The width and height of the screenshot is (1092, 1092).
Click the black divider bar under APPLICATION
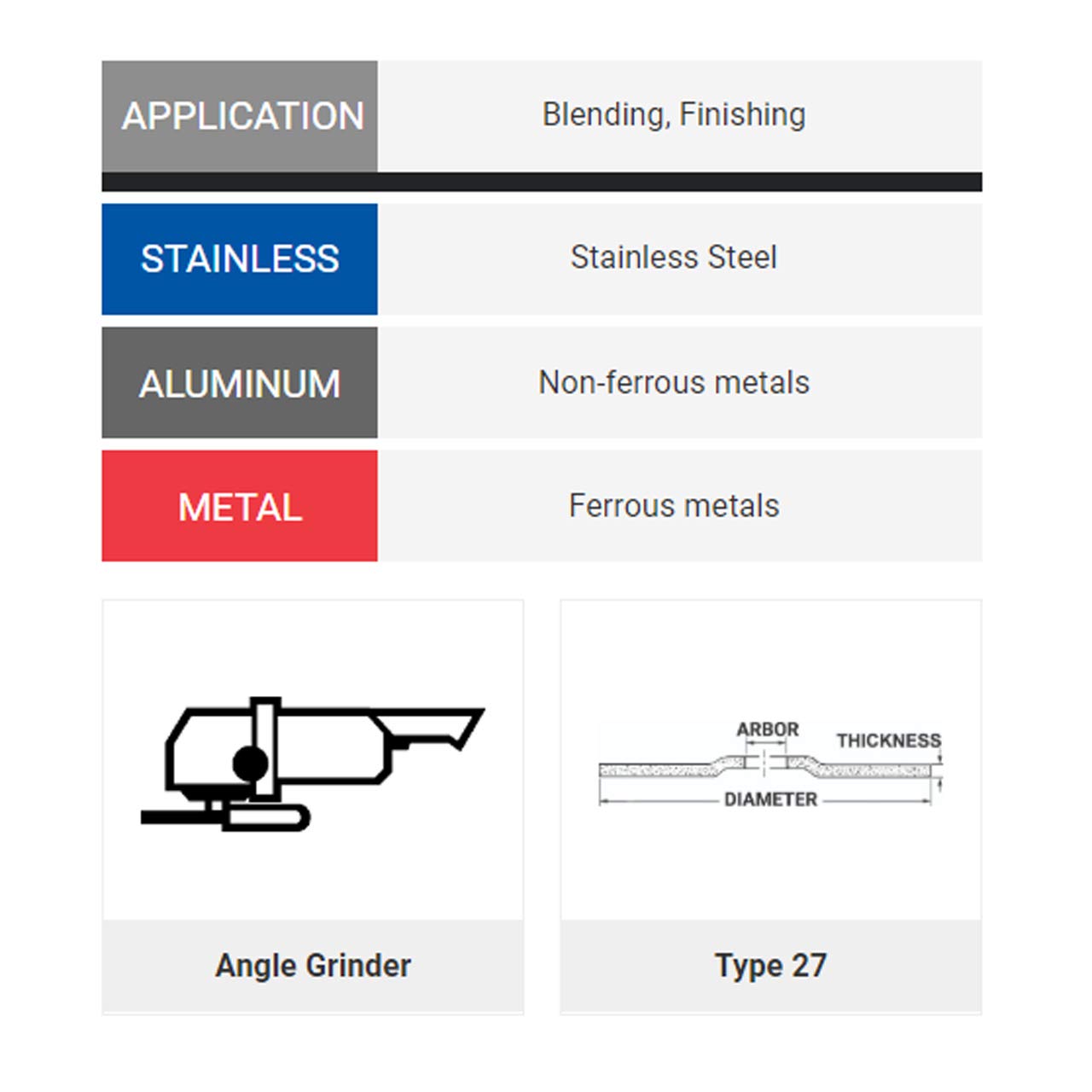point(542,182)
